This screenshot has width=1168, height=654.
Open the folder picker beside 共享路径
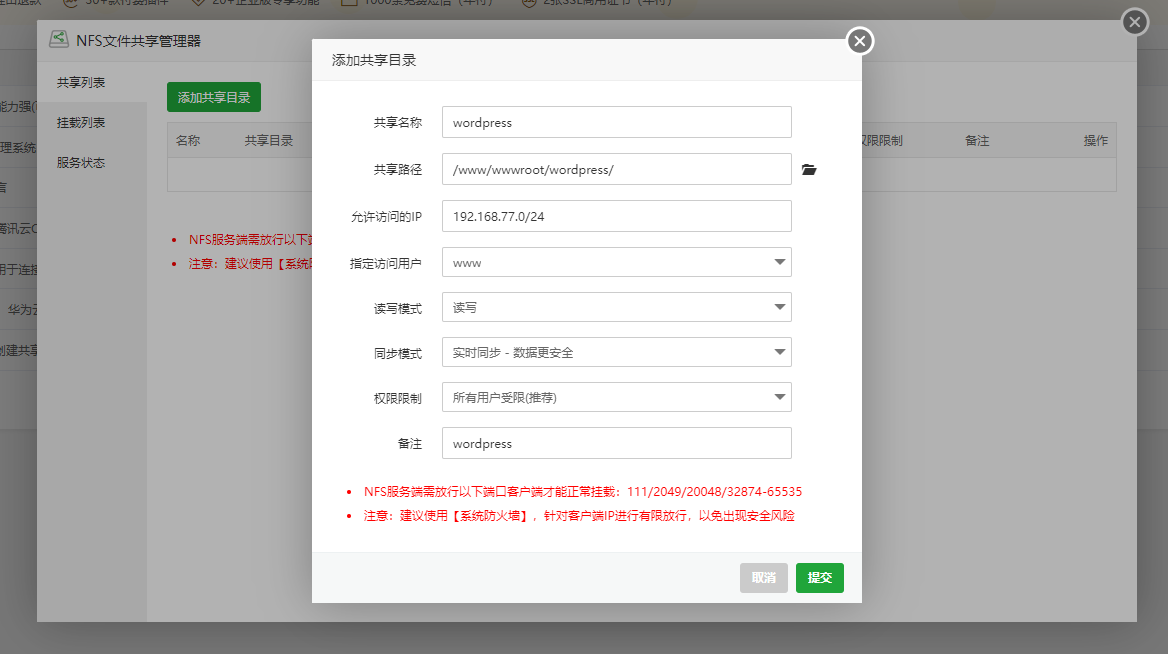click(809, 169)
